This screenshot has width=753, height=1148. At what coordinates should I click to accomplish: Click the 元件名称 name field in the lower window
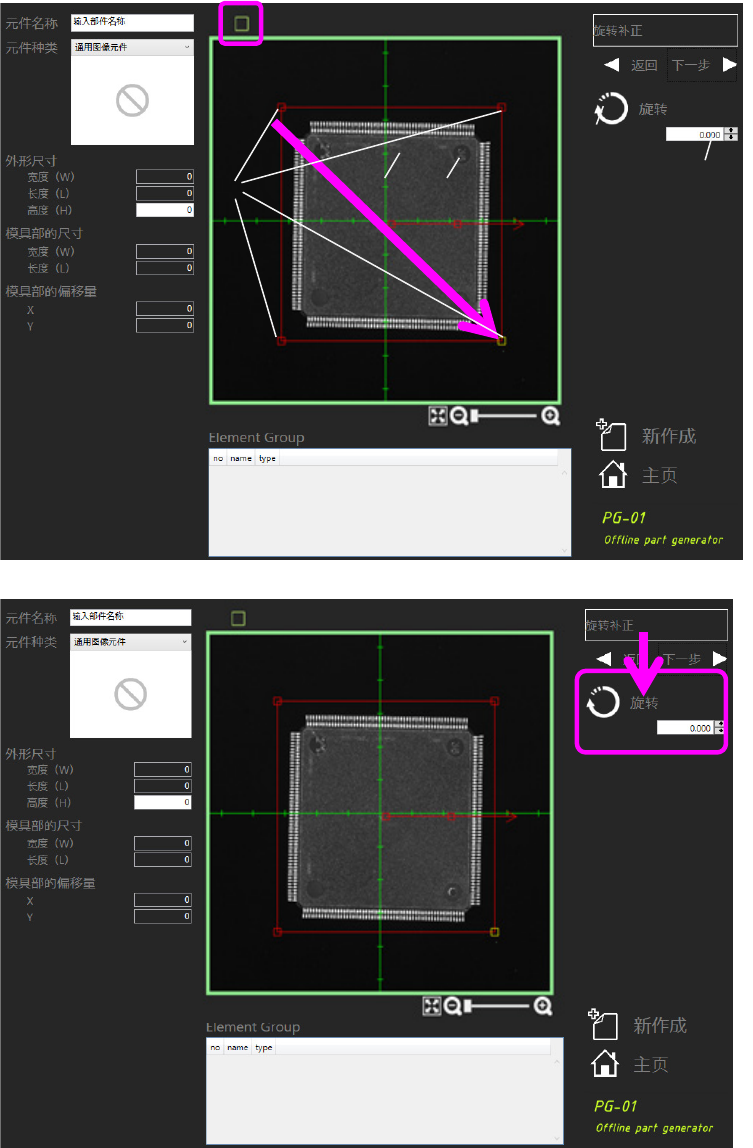coord(130,617)
